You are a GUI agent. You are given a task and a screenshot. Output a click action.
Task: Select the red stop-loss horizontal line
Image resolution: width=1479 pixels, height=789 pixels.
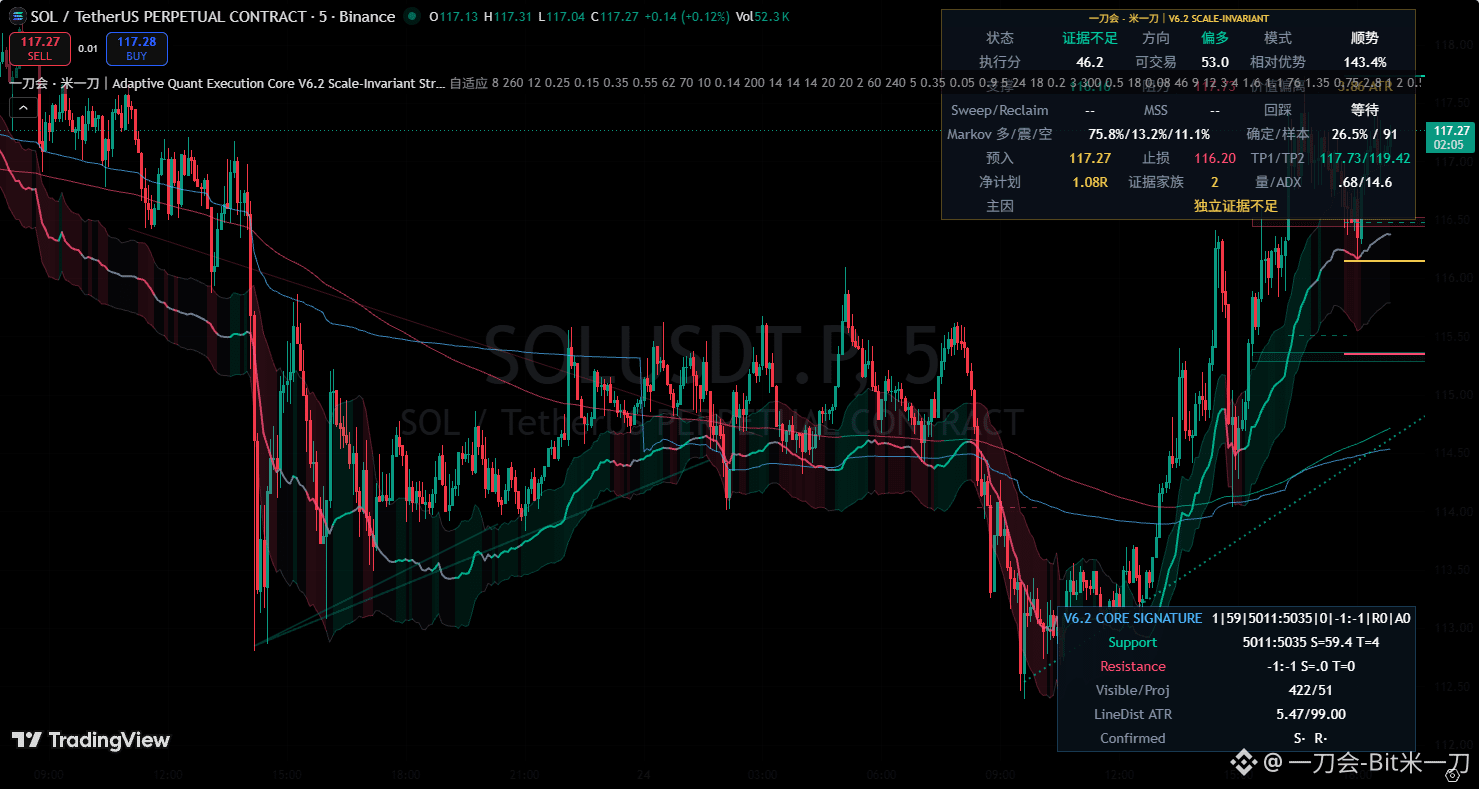pos(1384,353)
